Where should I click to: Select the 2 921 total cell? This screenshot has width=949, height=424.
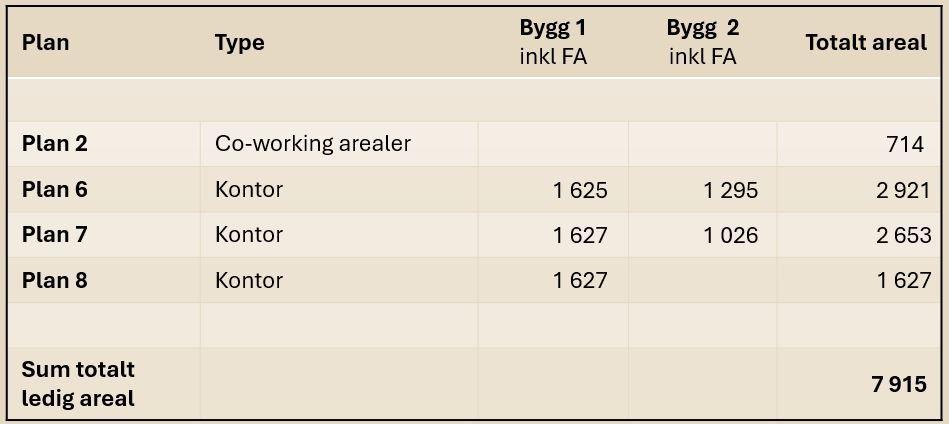(x=903, y=191)
